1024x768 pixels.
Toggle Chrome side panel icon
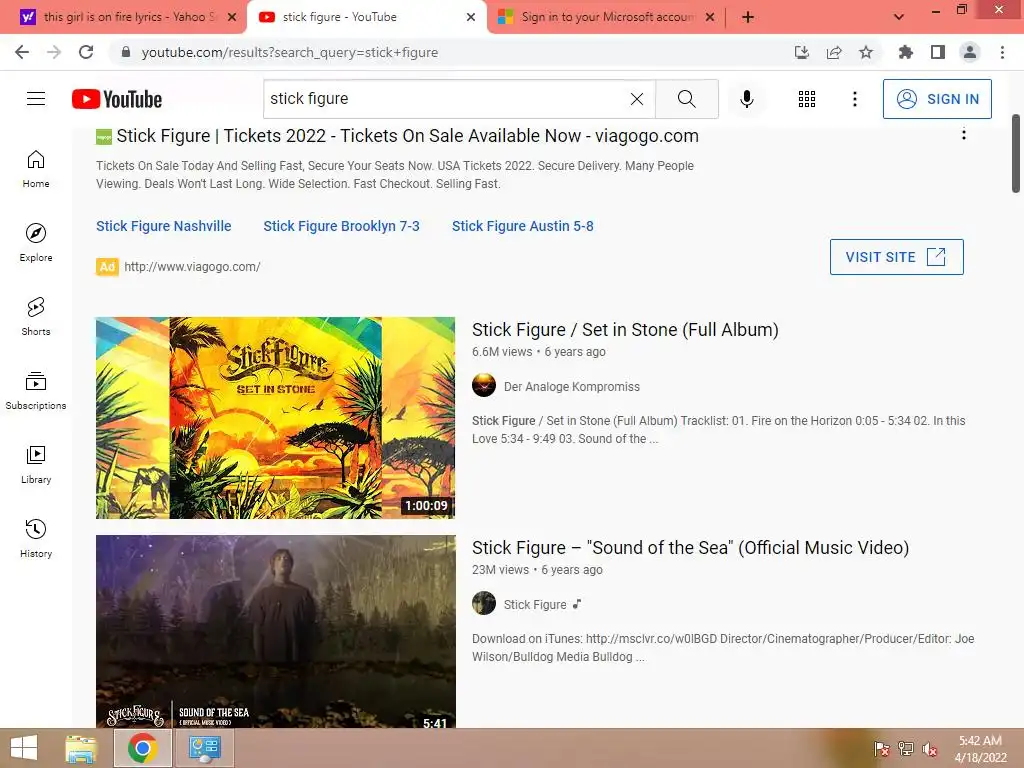[x=937, y=52]
